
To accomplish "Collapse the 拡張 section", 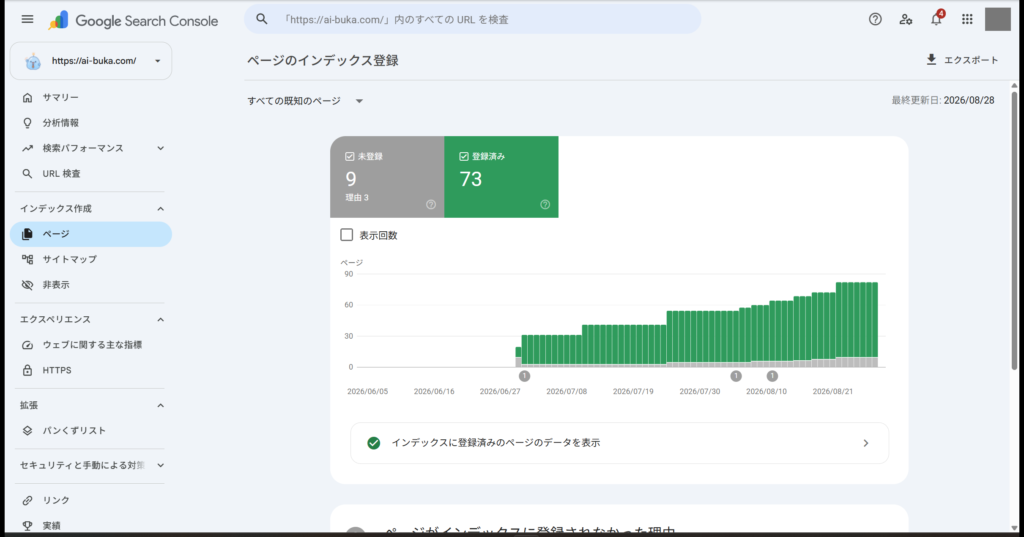I will pos(161,406).
